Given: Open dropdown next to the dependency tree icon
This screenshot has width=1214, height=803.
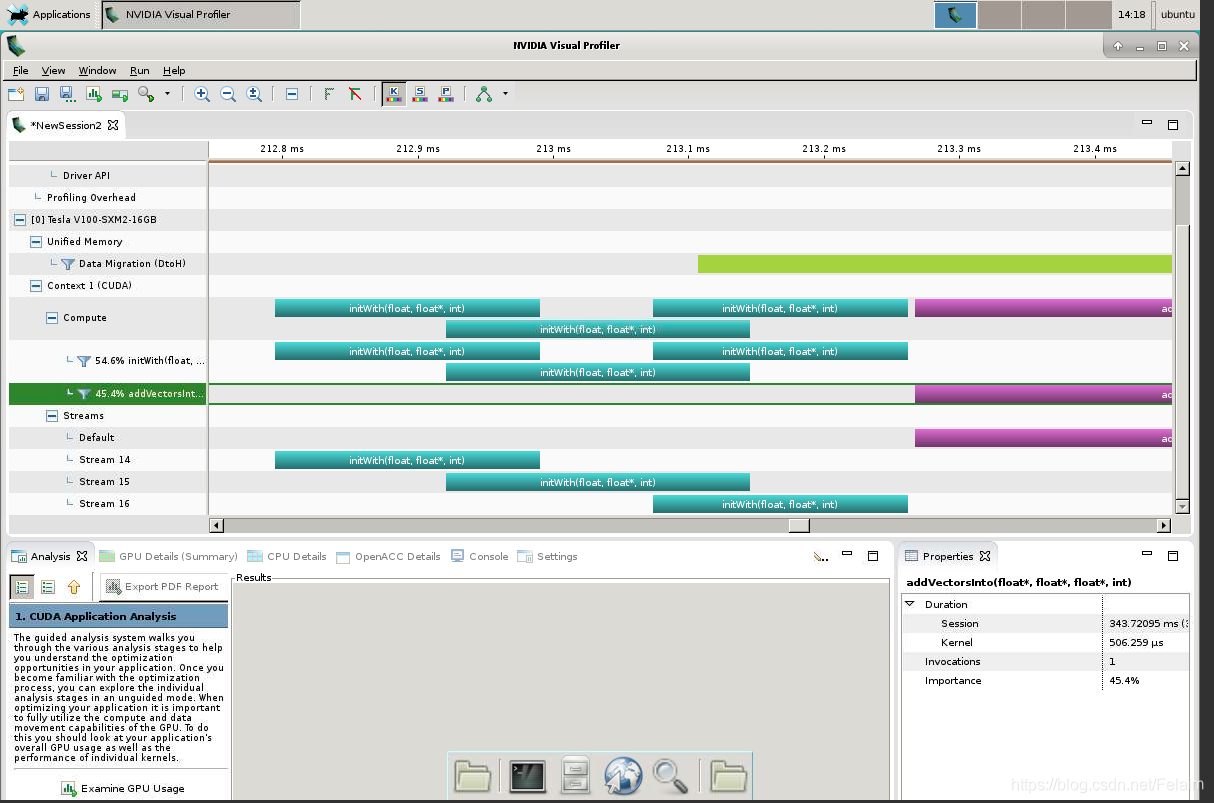Looking at the screenshot, I should [505, 94].
